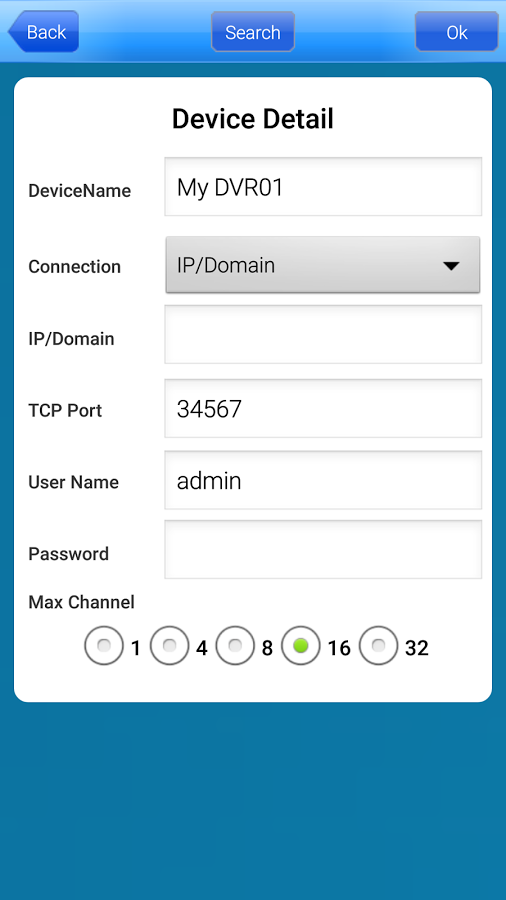Choose the 32 channel radio button
506x900 pixels.
[378, 646]
